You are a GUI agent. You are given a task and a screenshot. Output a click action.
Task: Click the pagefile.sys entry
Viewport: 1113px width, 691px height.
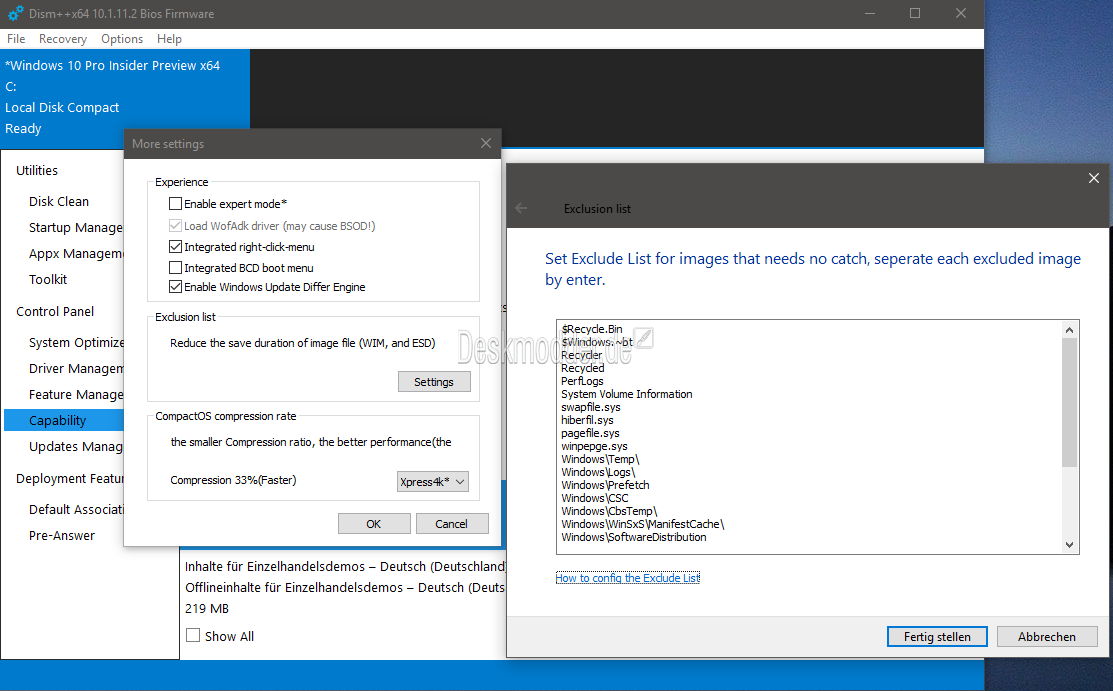[590, 433]
